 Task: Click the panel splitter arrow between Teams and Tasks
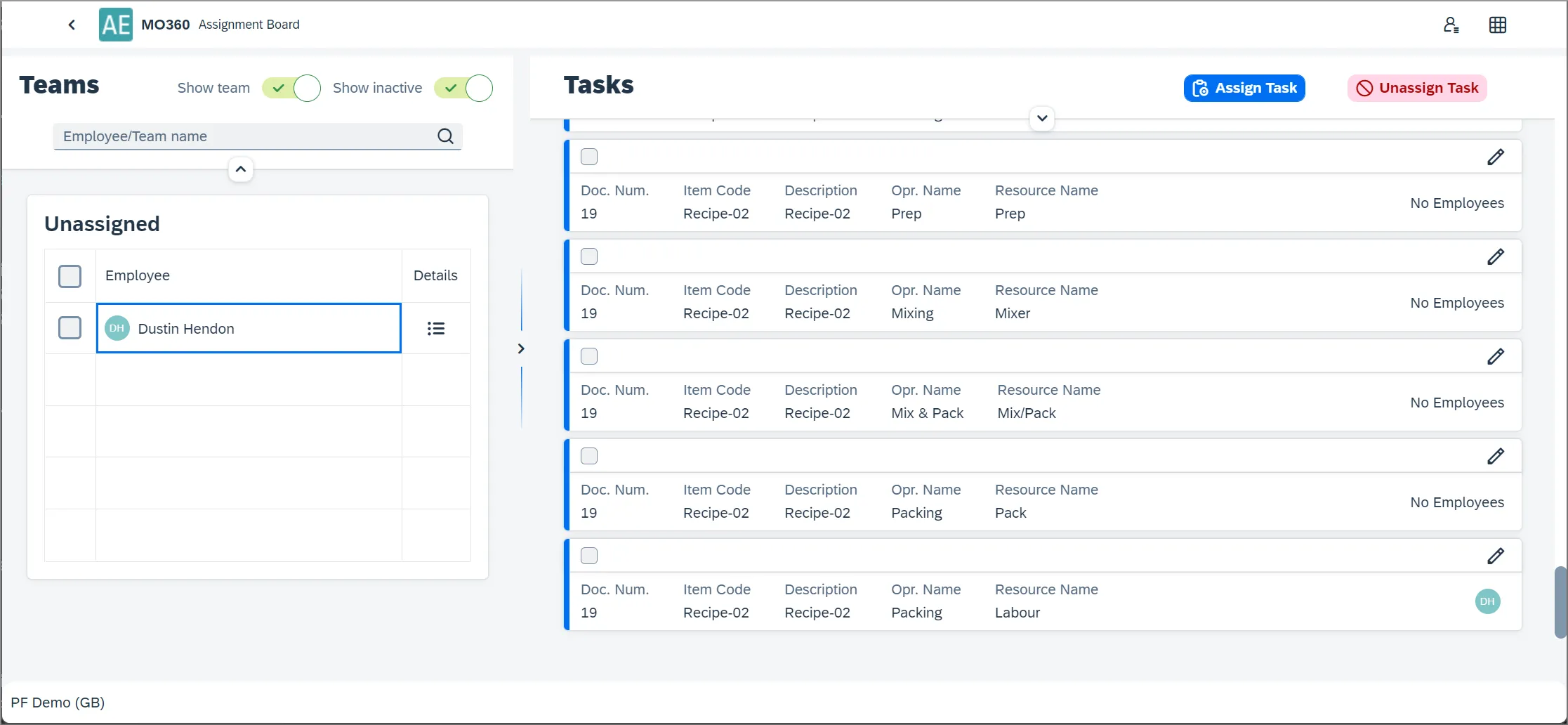click(521, 348)
